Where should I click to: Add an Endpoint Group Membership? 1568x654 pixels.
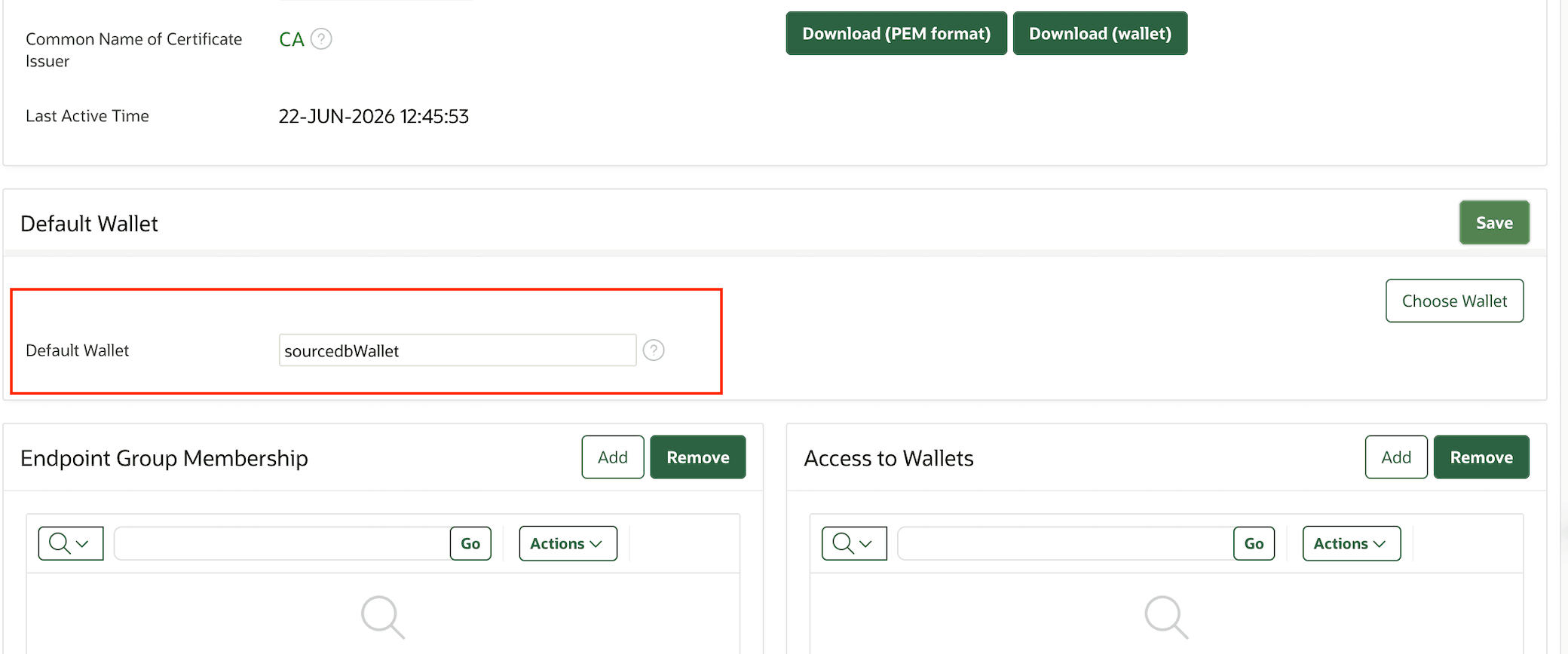point(613,457)
